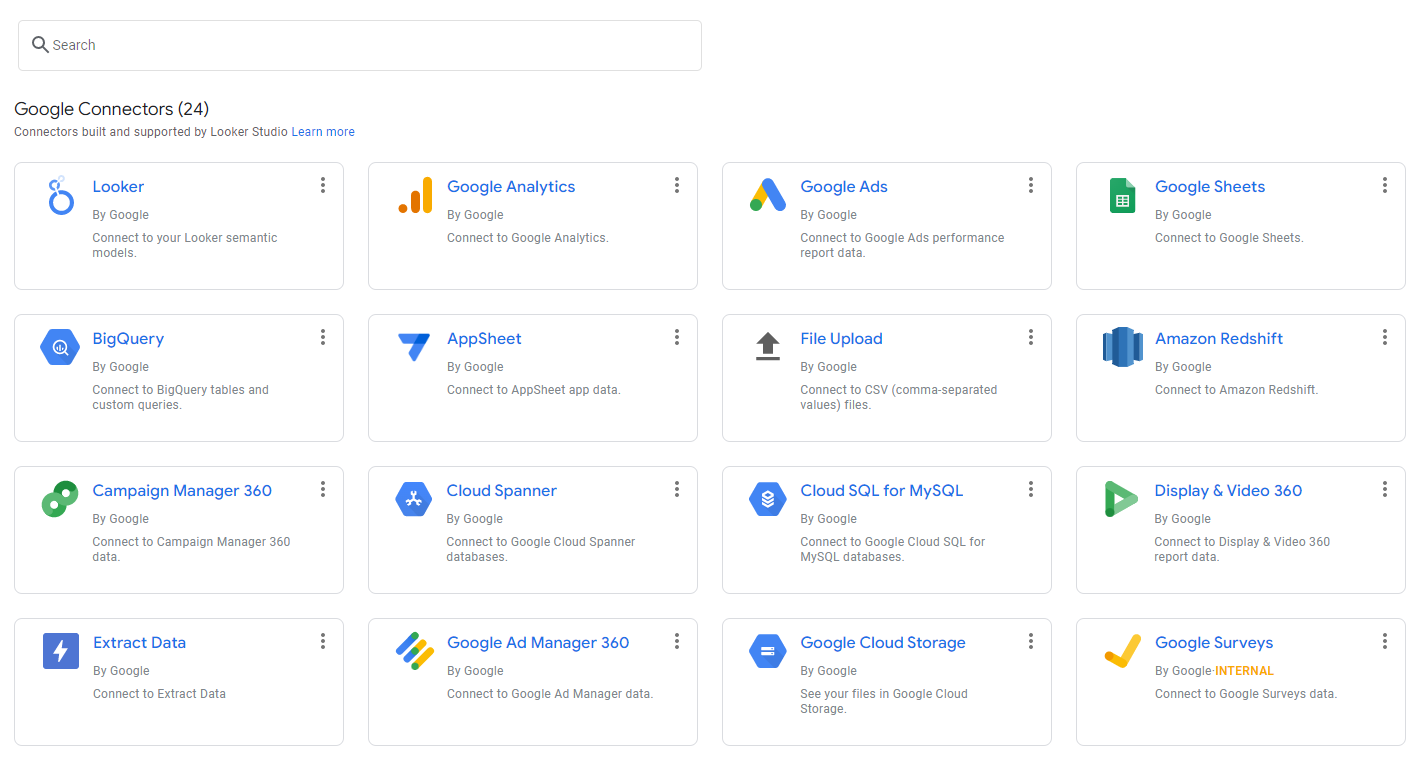This screenshot has width=1419, height=758.
Task: Click the File Upload arrow icon
Action: pos(768,347)
